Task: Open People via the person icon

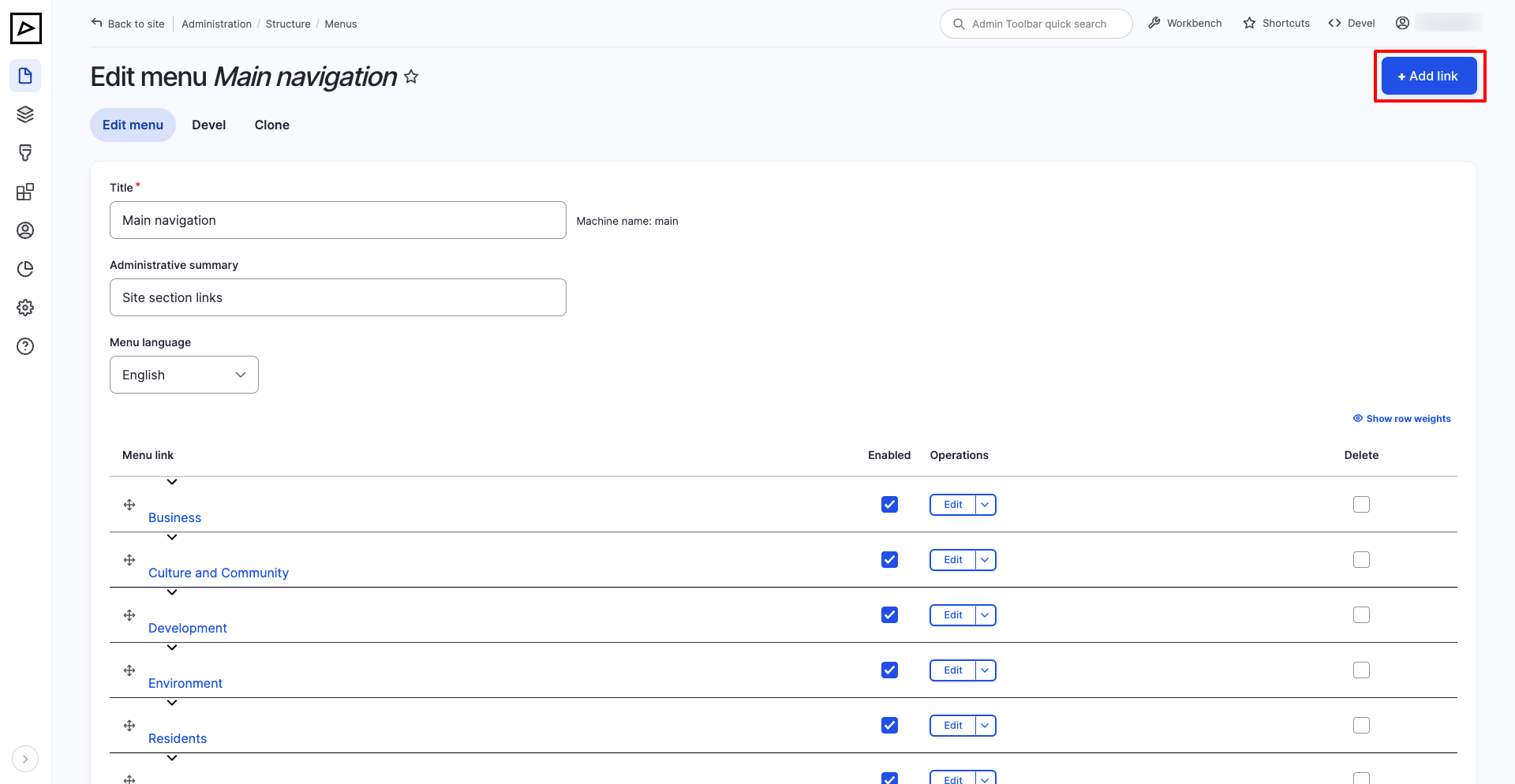Action: 25,230
